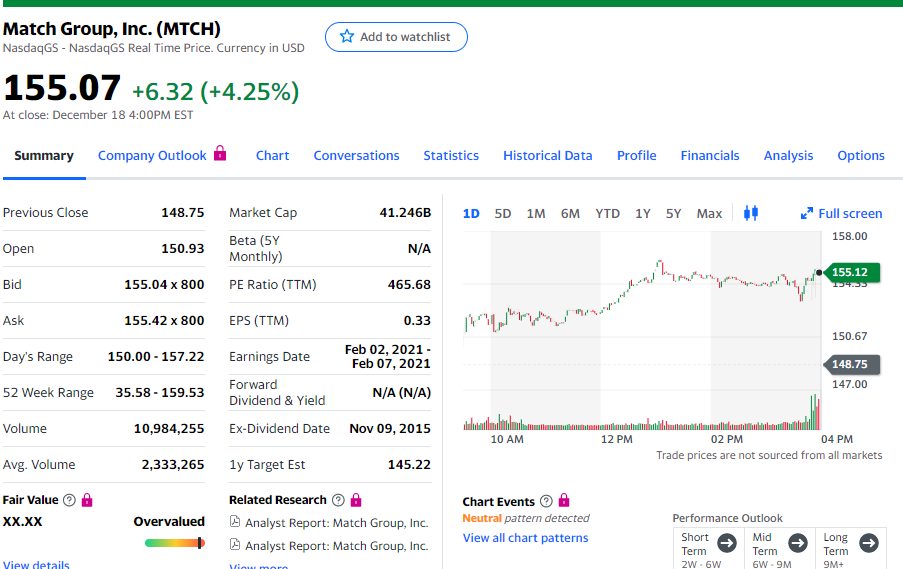The height and width of the screenshot is (569, 903).
Task: Go to the Financials tab
Action: point(710,155)
